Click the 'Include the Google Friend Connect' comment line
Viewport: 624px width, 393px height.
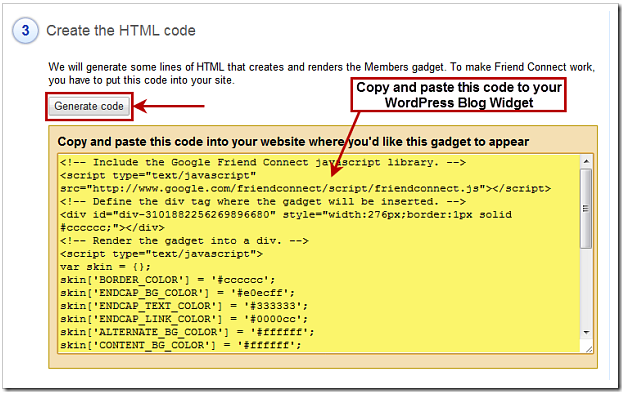click(263, 162)
